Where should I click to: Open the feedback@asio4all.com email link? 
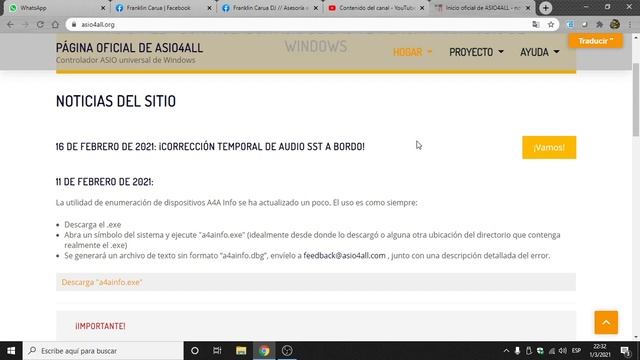pyautogui.click(x=344, y=256)
